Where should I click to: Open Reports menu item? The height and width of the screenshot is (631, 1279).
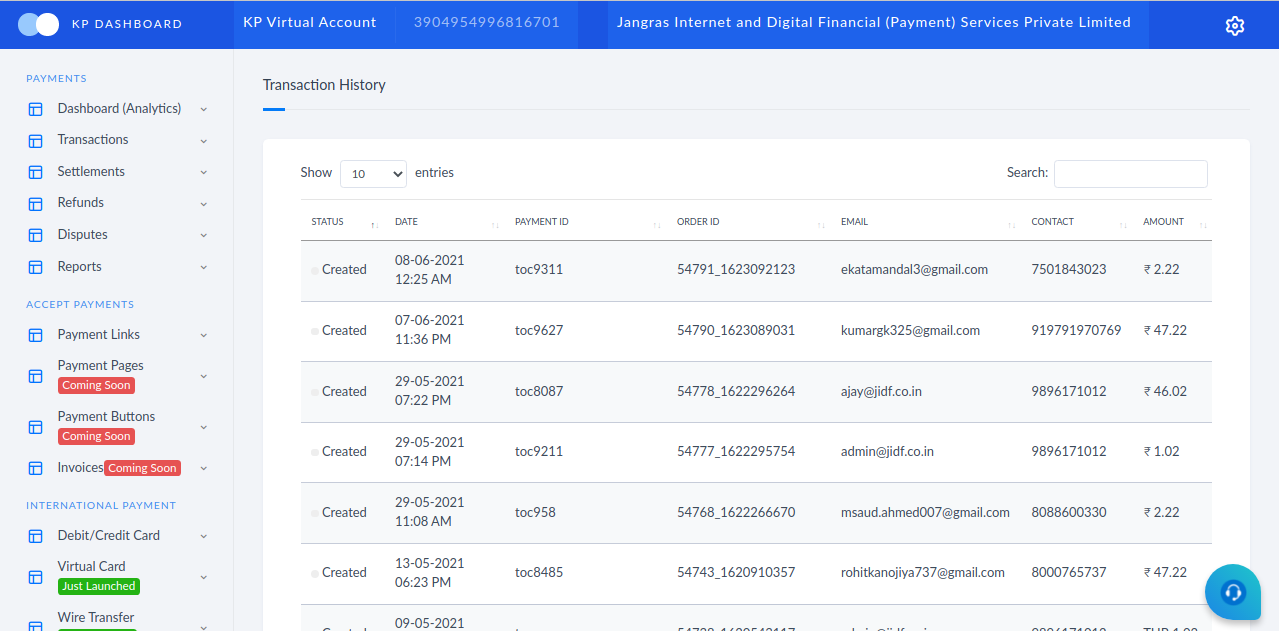[x=80, y=266]
